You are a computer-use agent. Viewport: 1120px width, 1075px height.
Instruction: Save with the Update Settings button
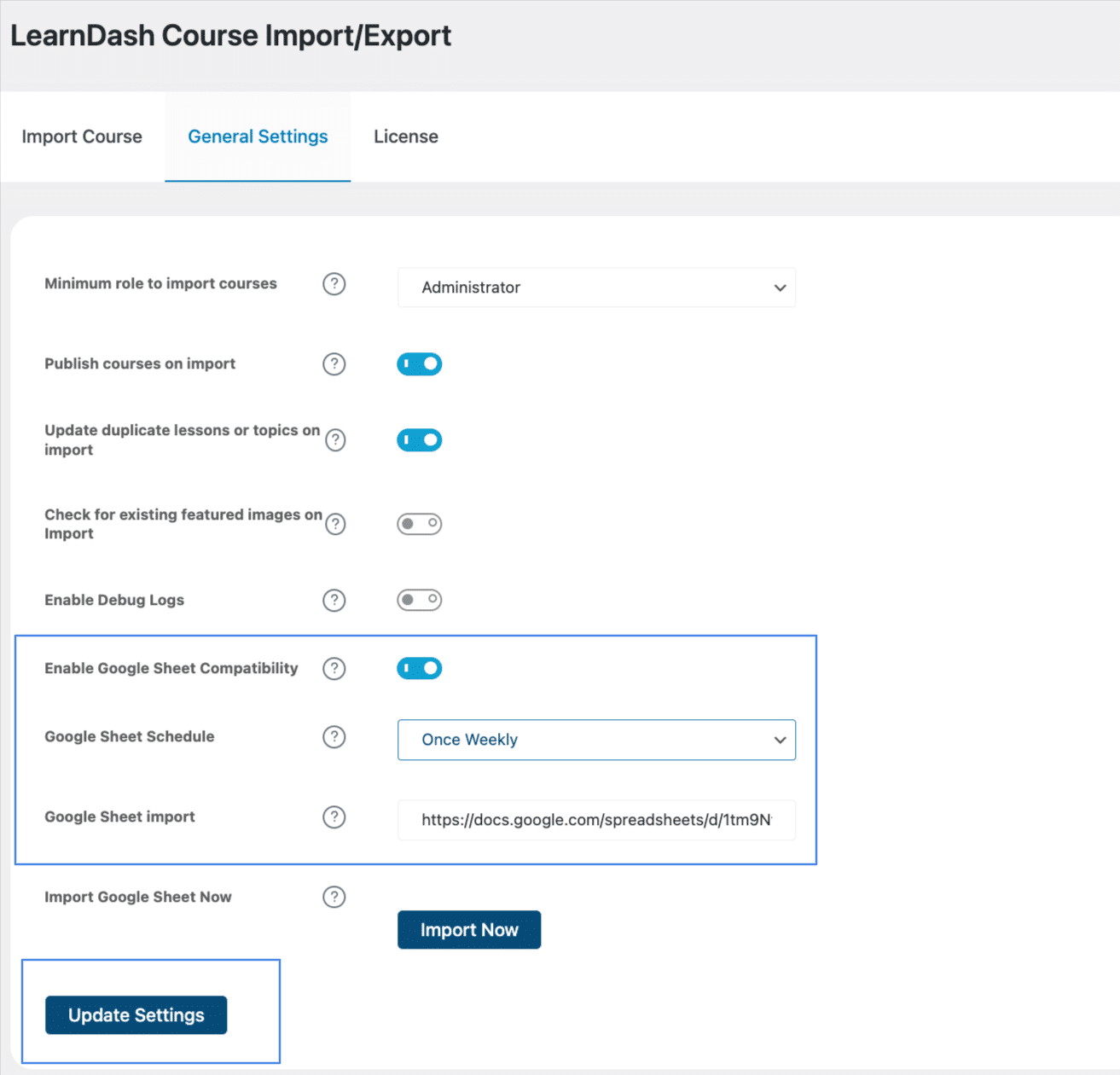136,1015
